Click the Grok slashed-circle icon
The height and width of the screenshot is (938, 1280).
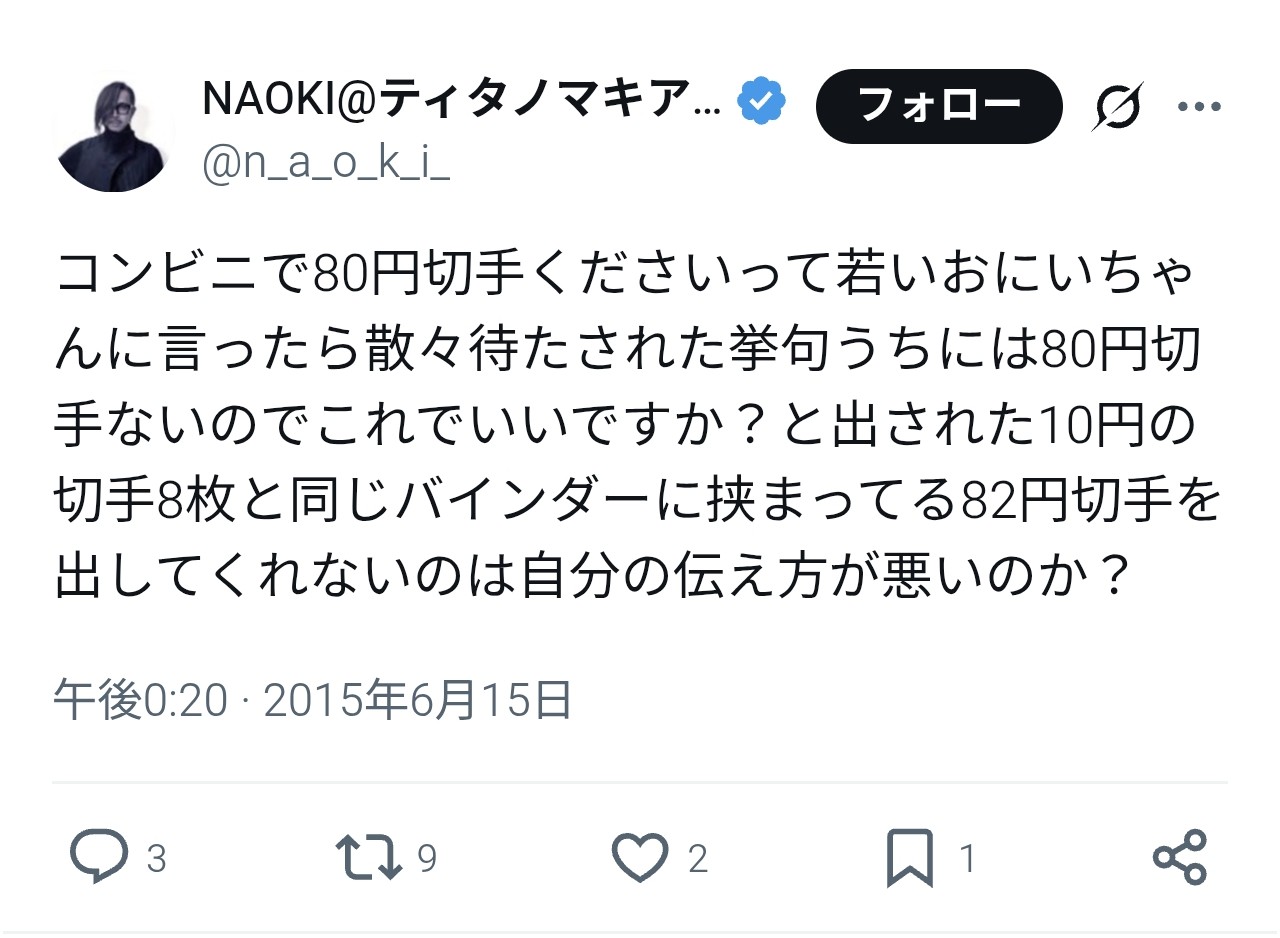[1116, 106]
